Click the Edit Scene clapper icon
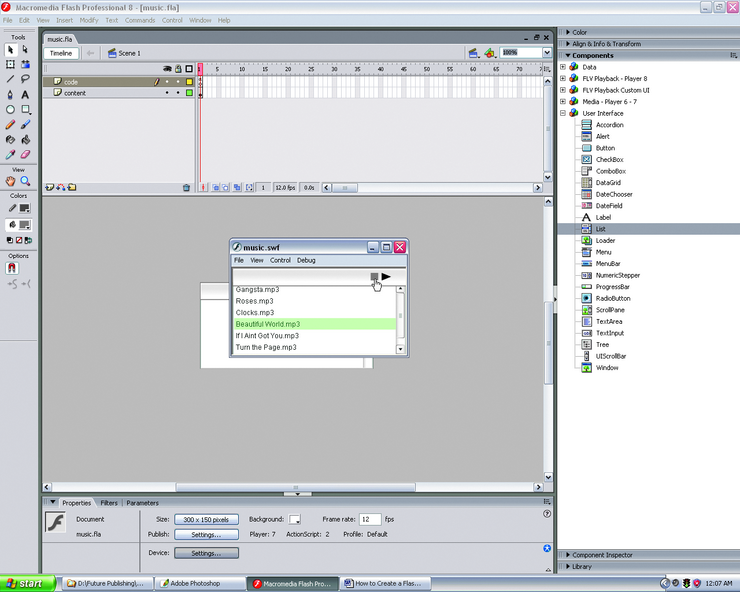This screenshot has width=740, height=592. [473, 53]
